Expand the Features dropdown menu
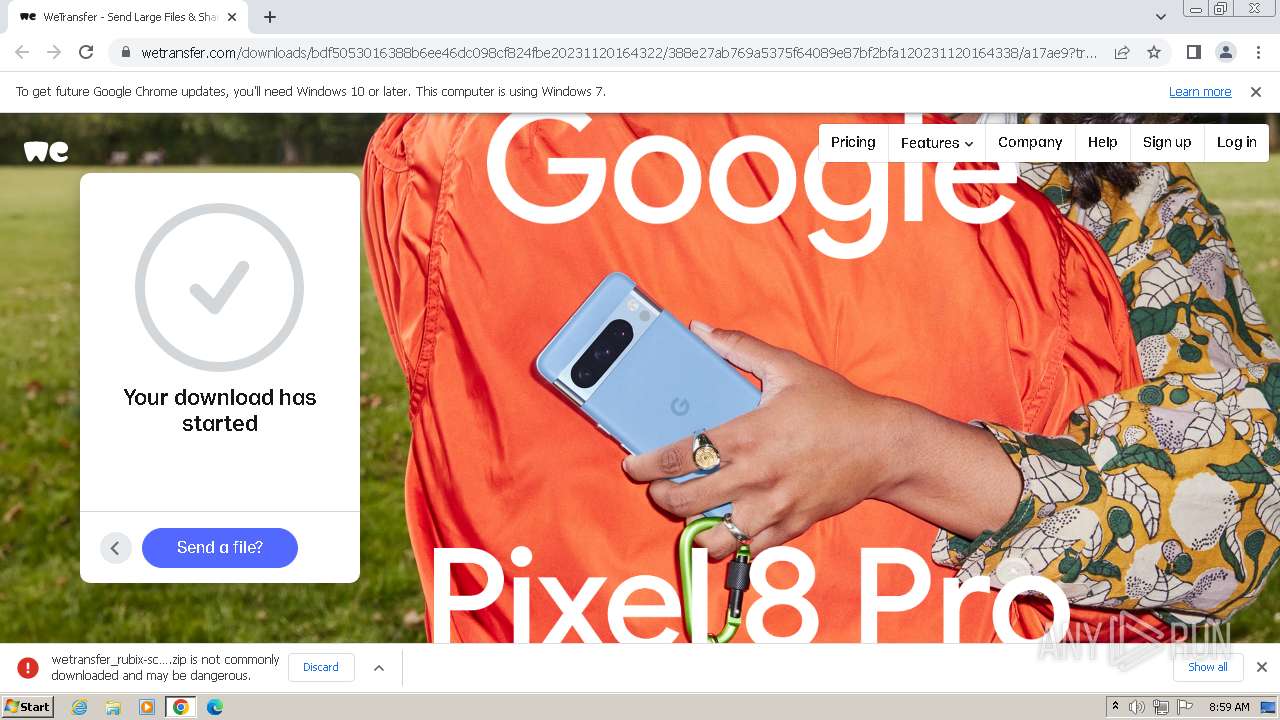 [936, 143]
